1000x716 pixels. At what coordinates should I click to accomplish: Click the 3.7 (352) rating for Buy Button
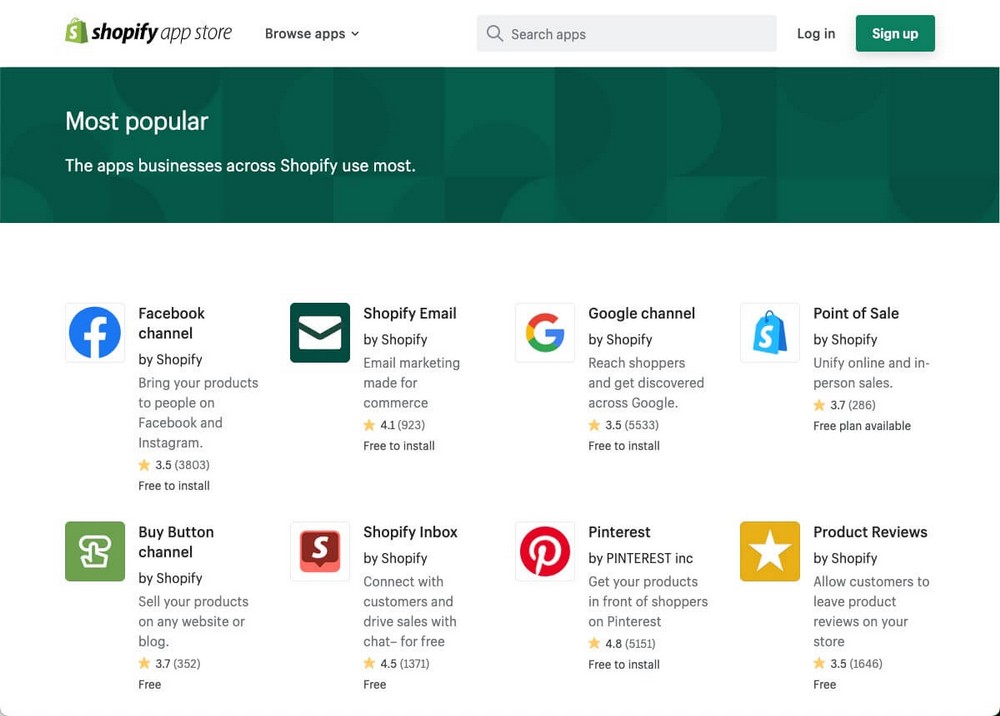[170, 664]
